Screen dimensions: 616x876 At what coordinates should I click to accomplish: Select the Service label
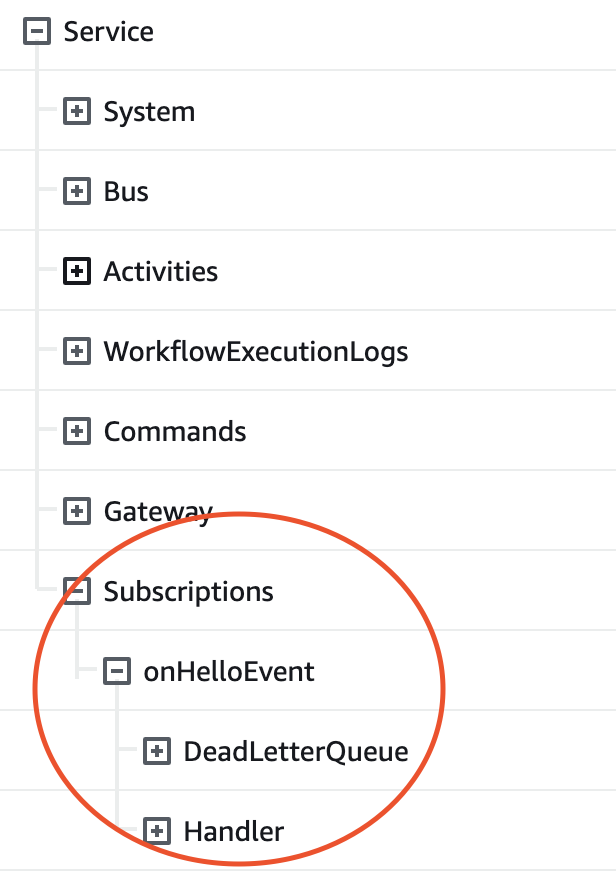pos(108,31)
